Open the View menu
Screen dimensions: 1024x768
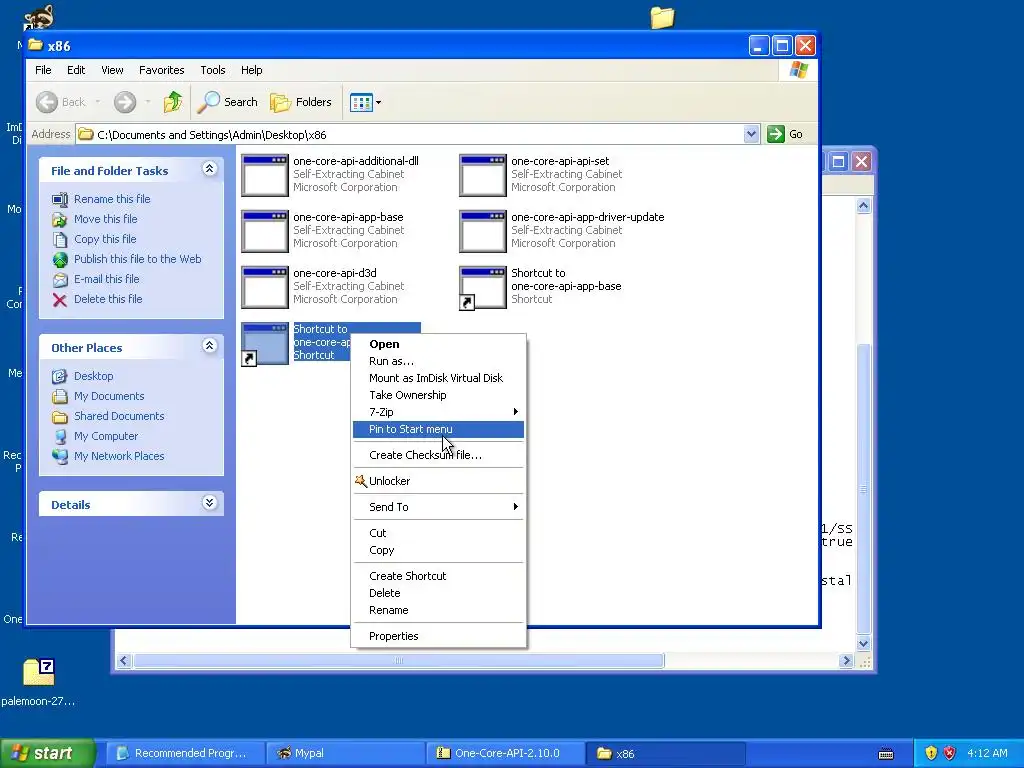coord(112,70)
